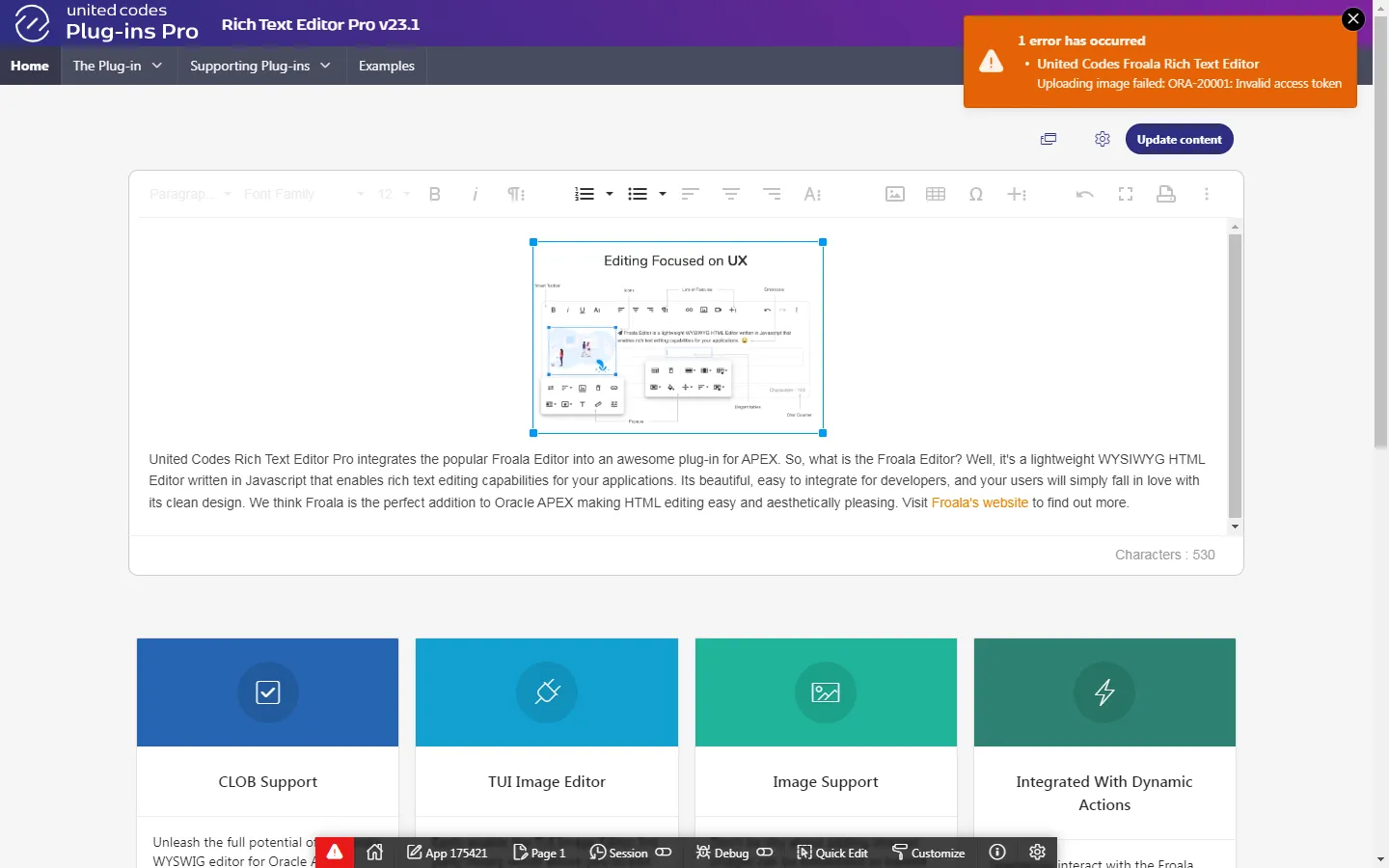1389x868 pixels.
Task: Toggle bold formatting in editor toolbar
Action: pyautogui.click(x=434, y=194)
